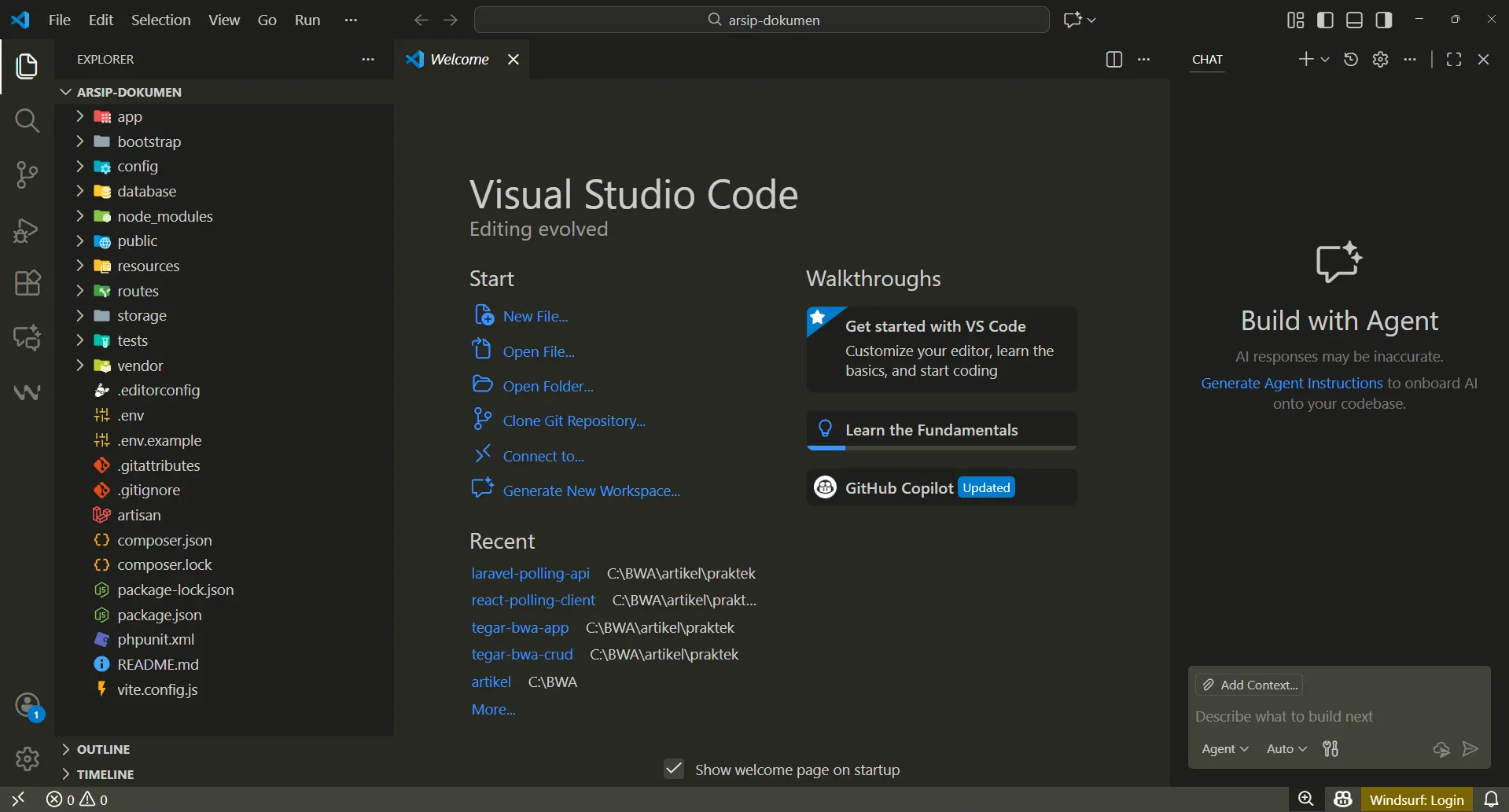Click the split editor right icon

pos(1113,60)
